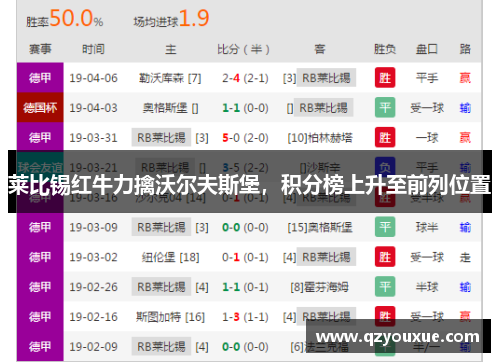Click green 平 badge for 19-03-09 match
The image size is (500, 362).
[x=385, y=227]
